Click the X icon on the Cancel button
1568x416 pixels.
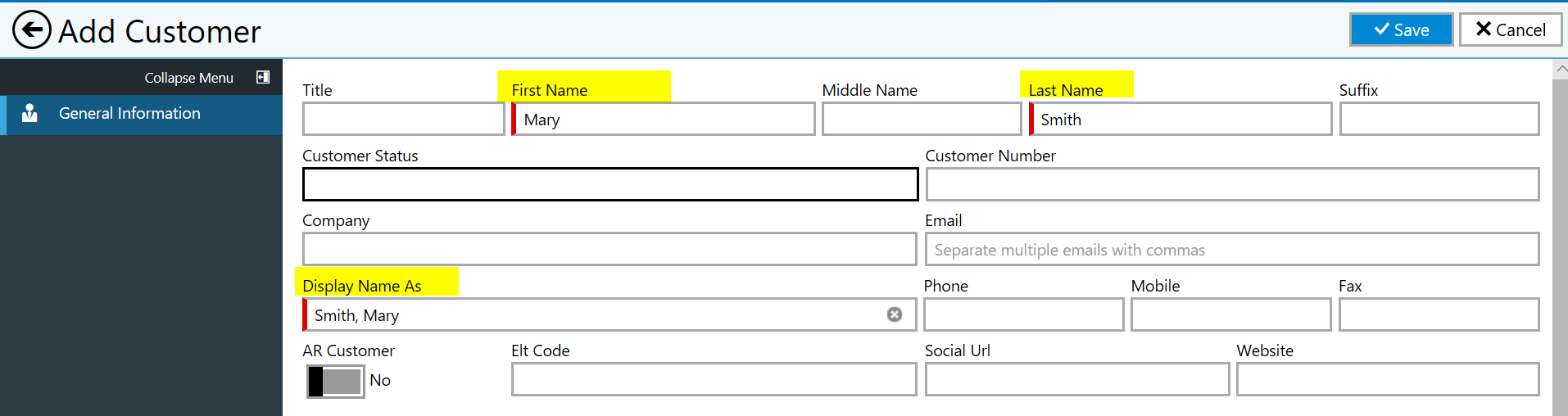click(1484, 29)
